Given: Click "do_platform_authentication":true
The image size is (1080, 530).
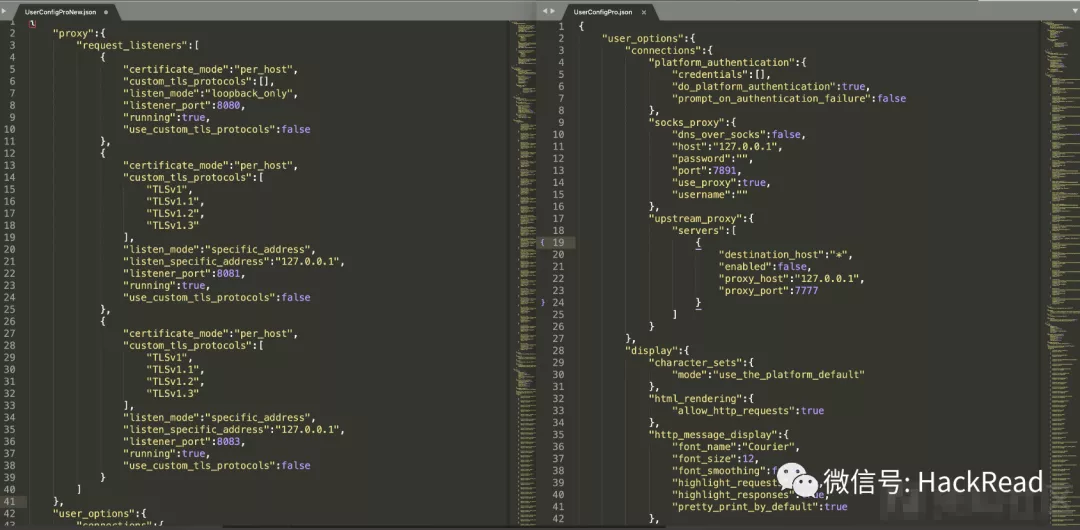Looking at the screenshot, I should [769, 87].
